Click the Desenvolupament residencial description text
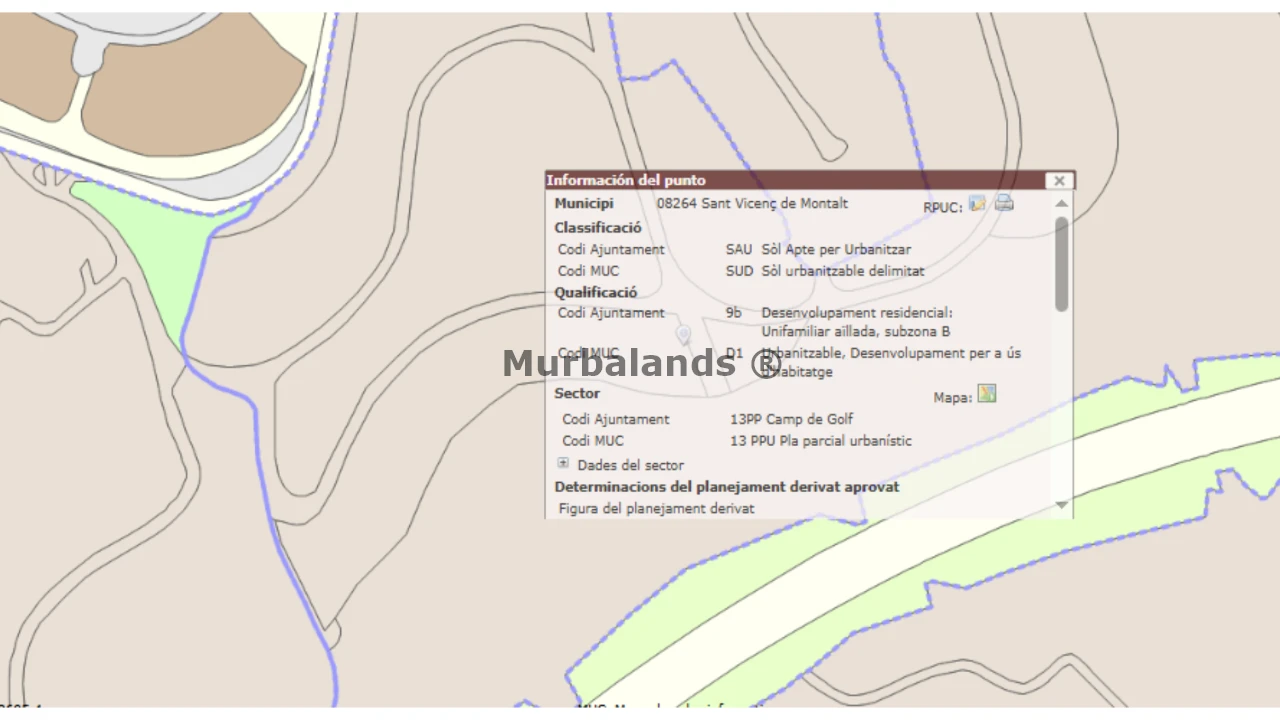The width and height of the screenshot is (1280, 720). pyautogui.click(x=857, y=322)
